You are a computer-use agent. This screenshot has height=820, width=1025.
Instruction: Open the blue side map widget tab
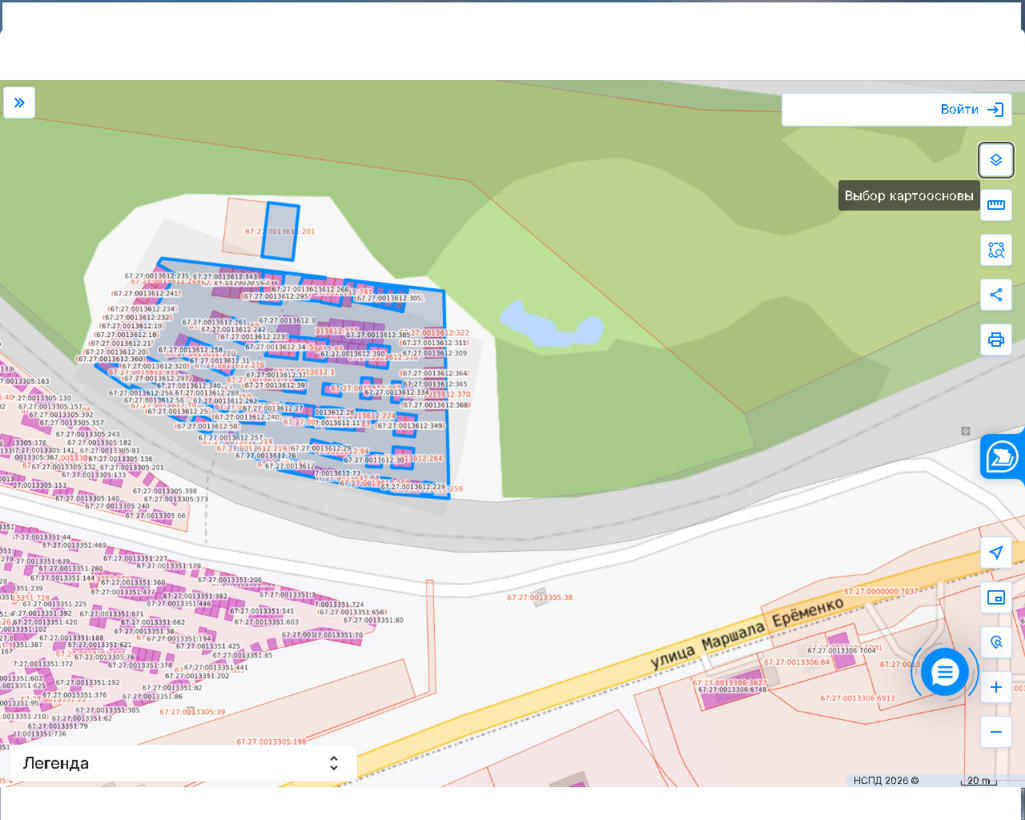pyautogui.click(x=1002, y=457)
